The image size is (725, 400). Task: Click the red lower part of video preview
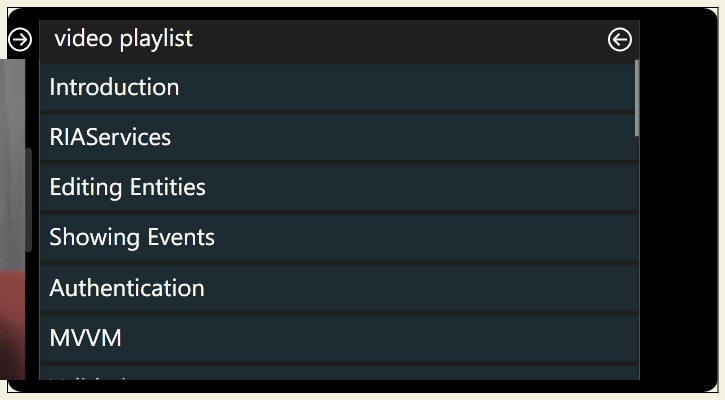(12, 325)
